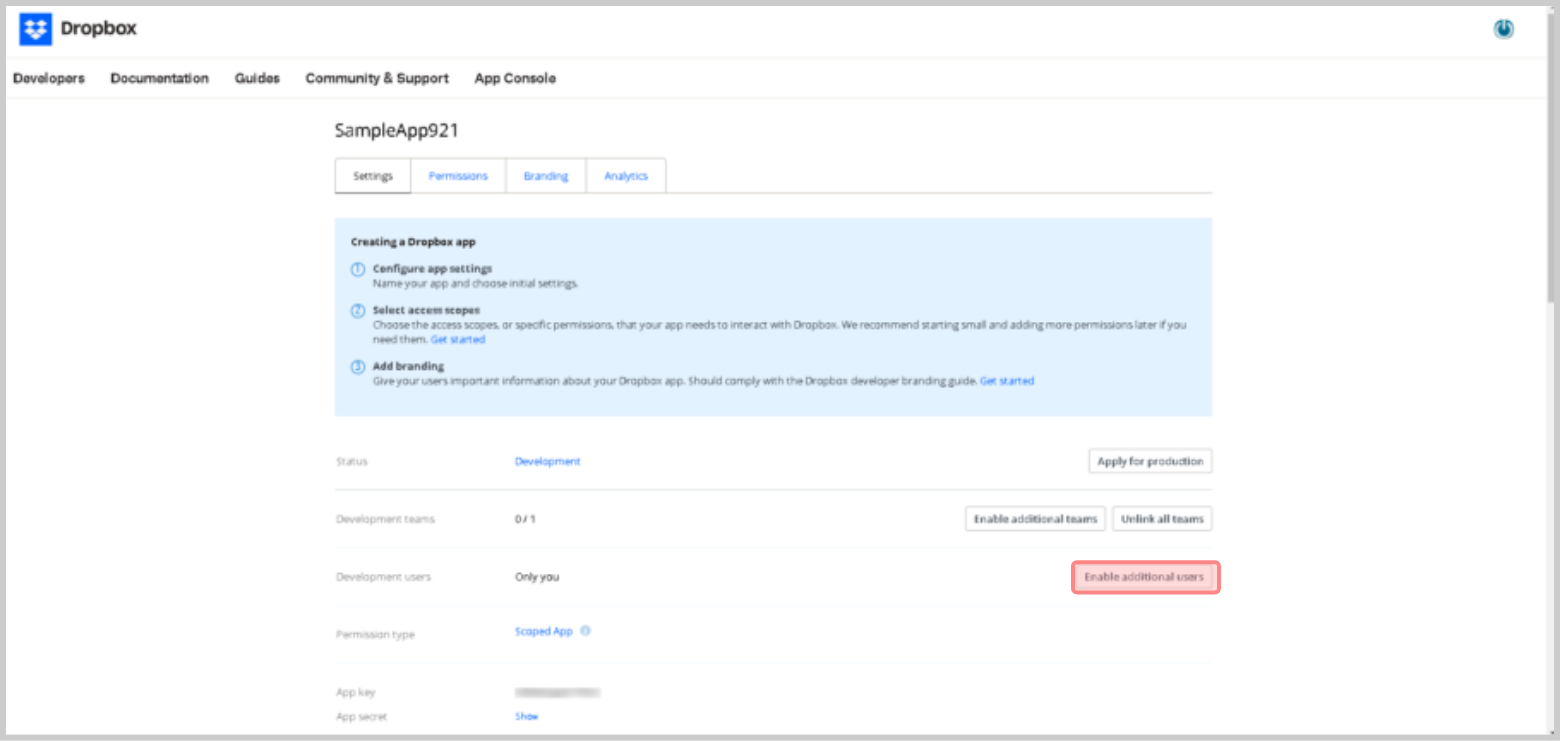Screen dimensions: 1560x741
Task: Click the Dropbox wordmark text
Action: [98, 29]
